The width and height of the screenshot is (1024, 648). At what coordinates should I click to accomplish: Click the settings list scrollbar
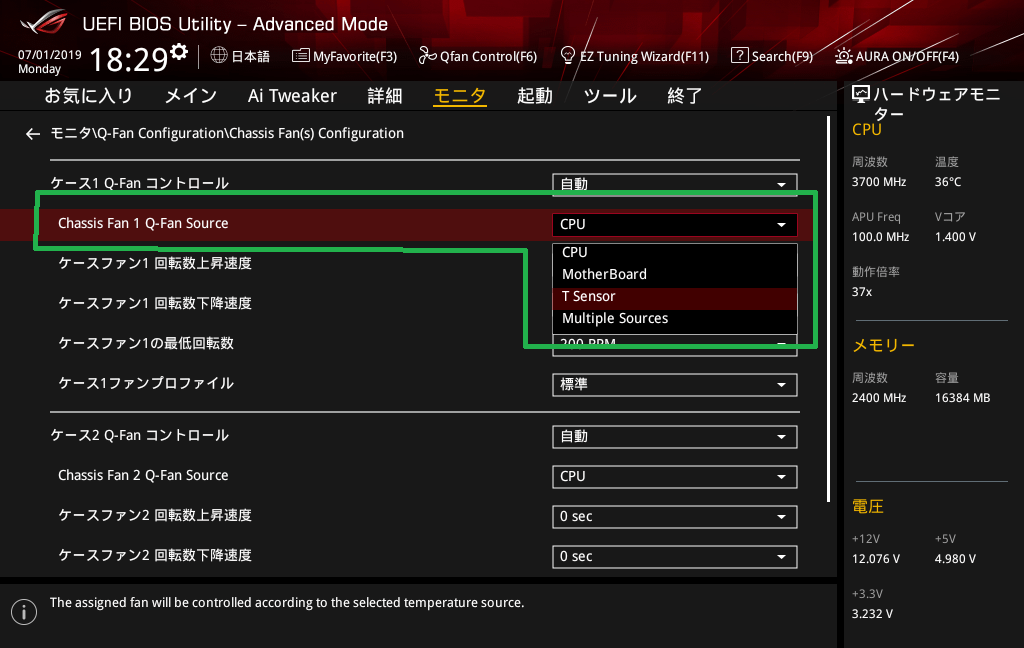(828, 309)
